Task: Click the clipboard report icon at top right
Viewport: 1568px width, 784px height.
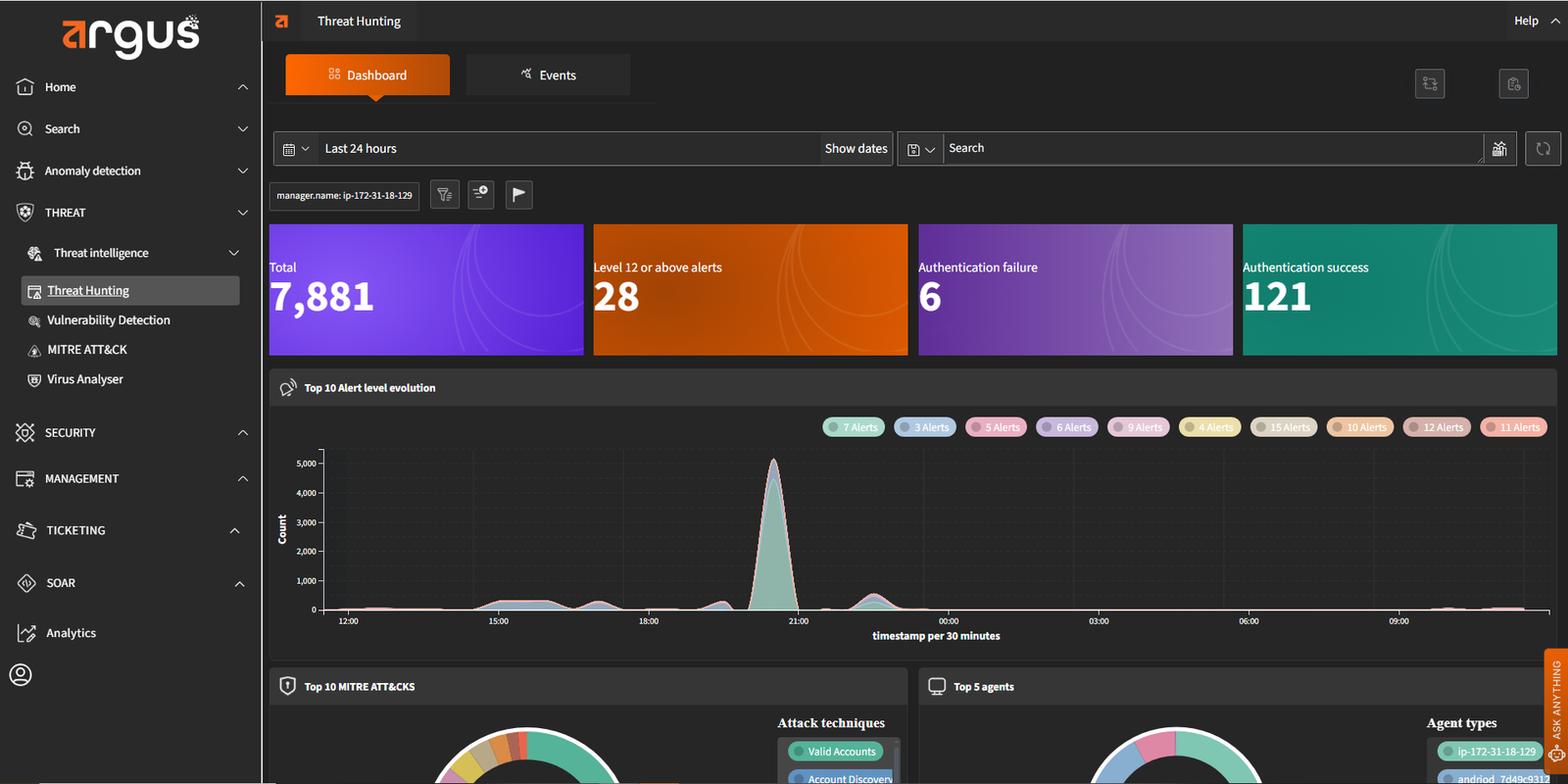Action: pos(1513,84)
